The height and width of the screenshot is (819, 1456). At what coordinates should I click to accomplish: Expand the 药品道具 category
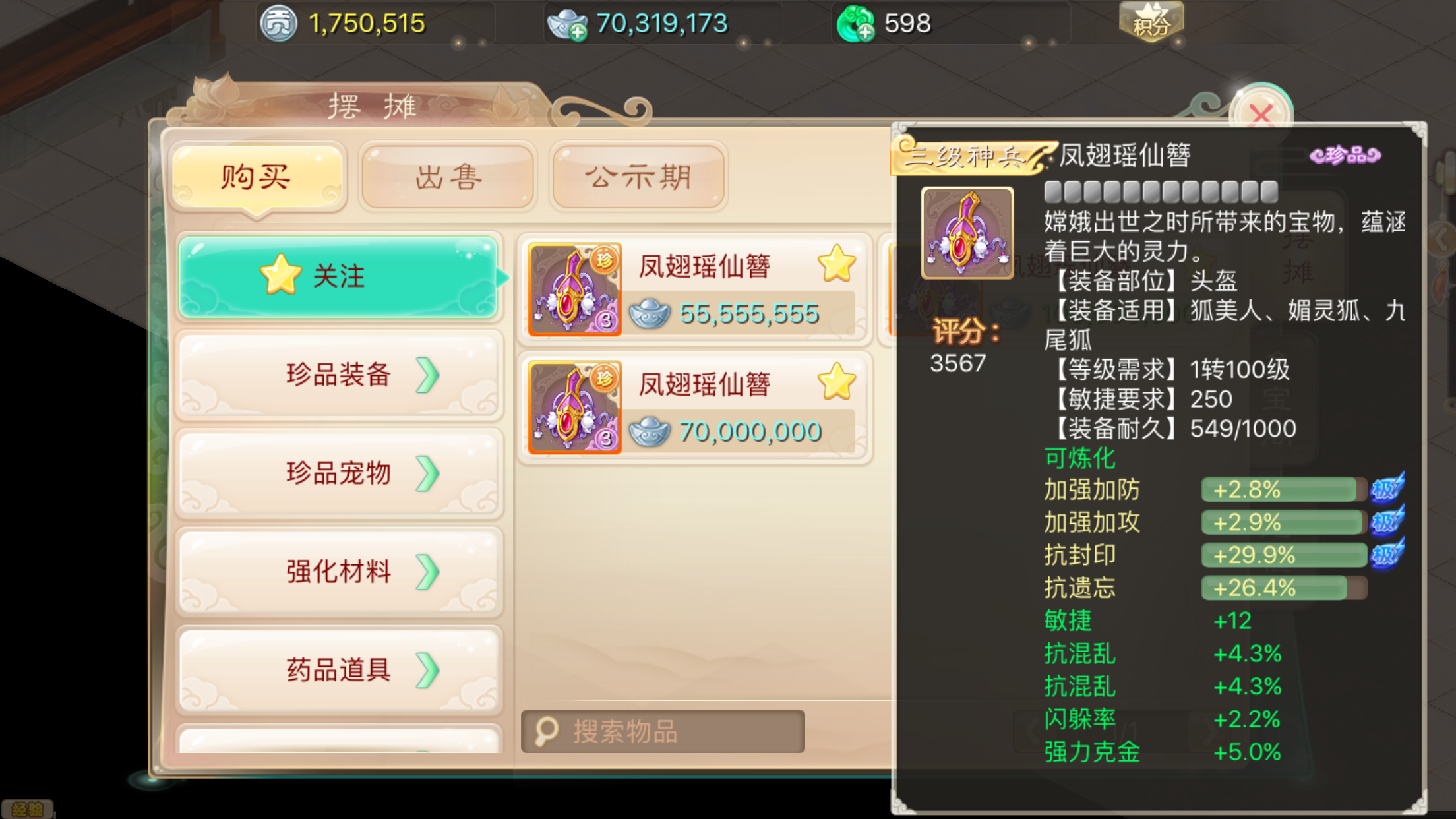(x=338, y=670)
